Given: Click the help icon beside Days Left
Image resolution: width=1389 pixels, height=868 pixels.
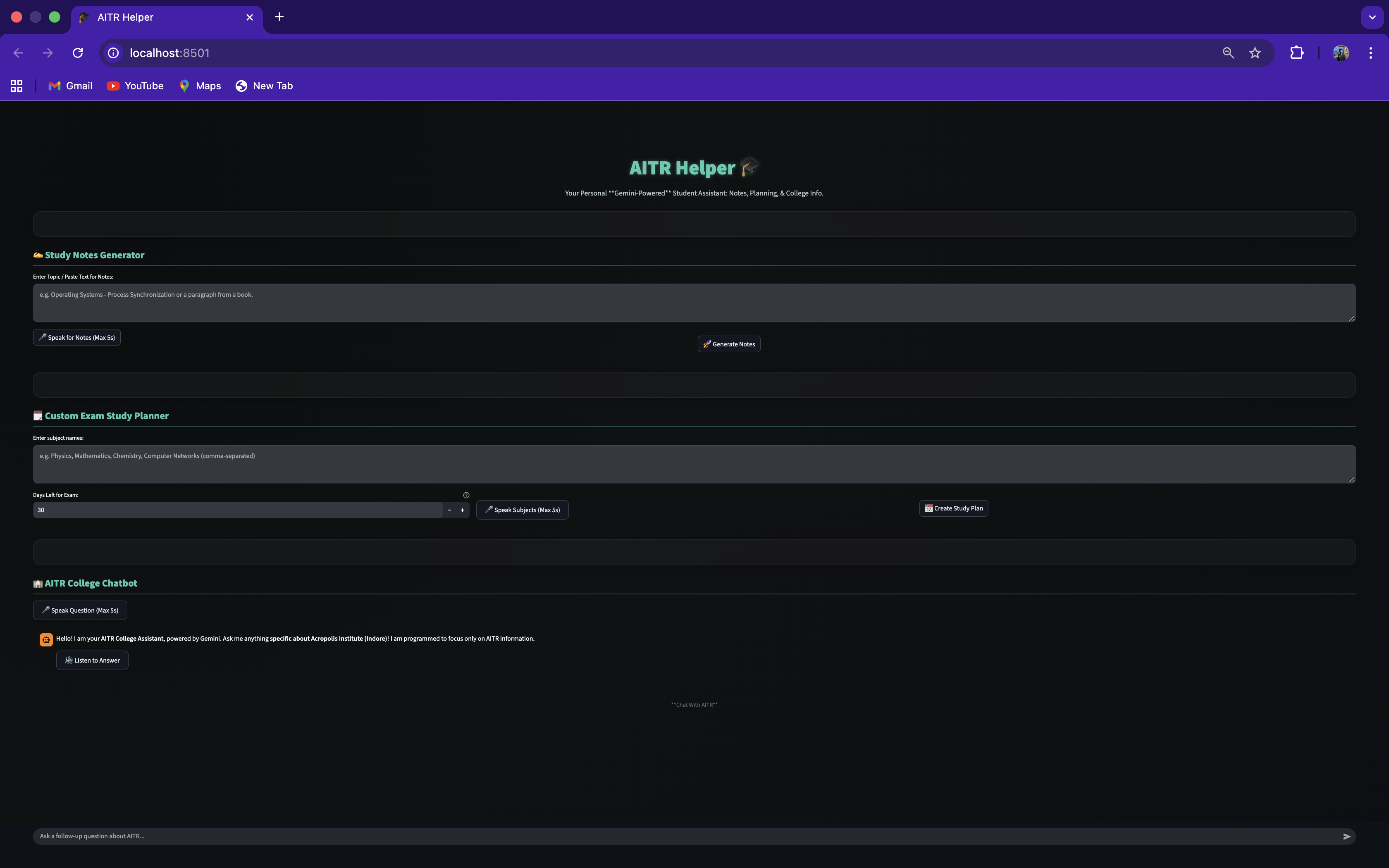Looking at the screenshot, I should click(x=466, y=495).
